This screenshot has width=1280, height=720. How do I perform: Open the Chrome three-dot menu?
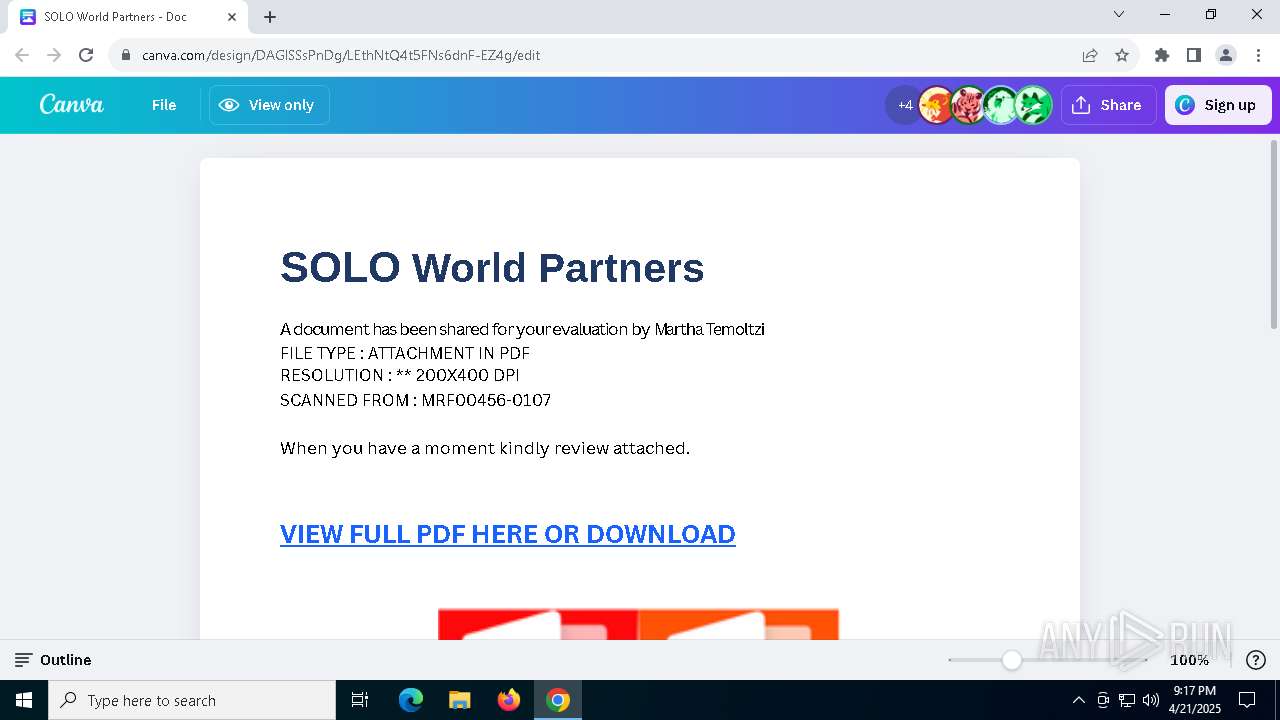point(1257,55)
